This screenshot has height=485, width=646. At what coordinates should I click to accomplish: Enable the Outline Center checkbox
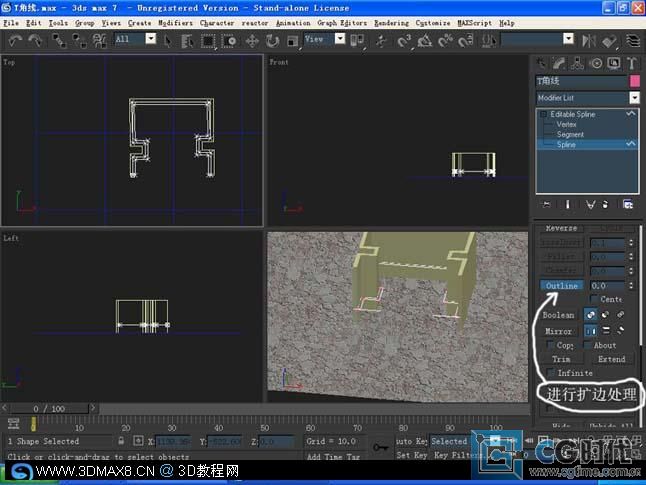click(x=594, y=299)
